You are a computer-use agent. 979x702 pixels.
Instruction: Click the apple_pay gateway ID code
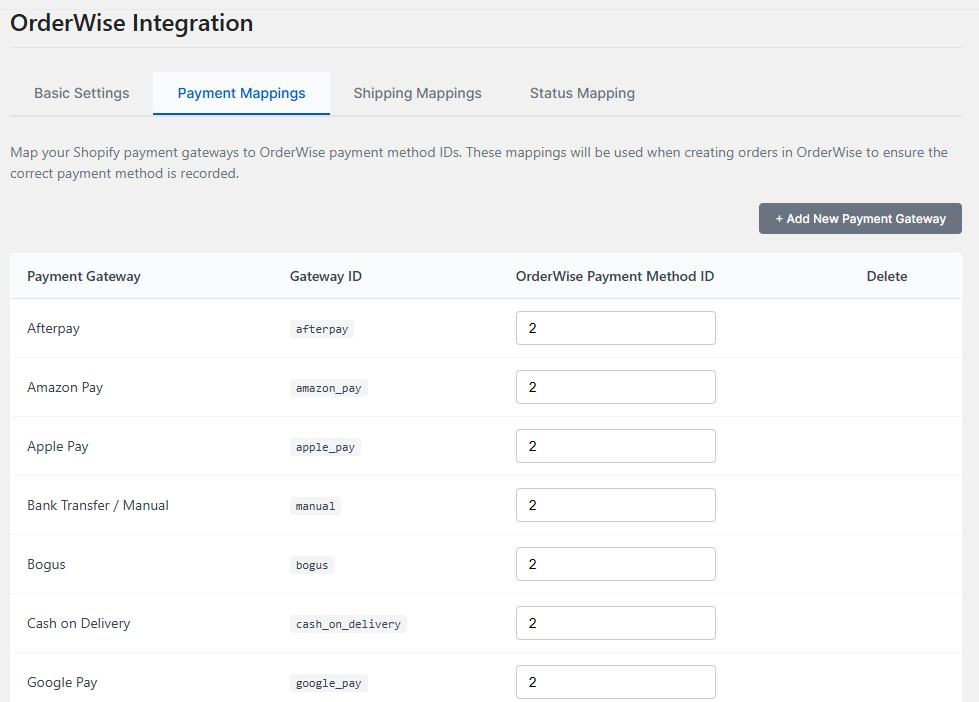tap(325, 447)
